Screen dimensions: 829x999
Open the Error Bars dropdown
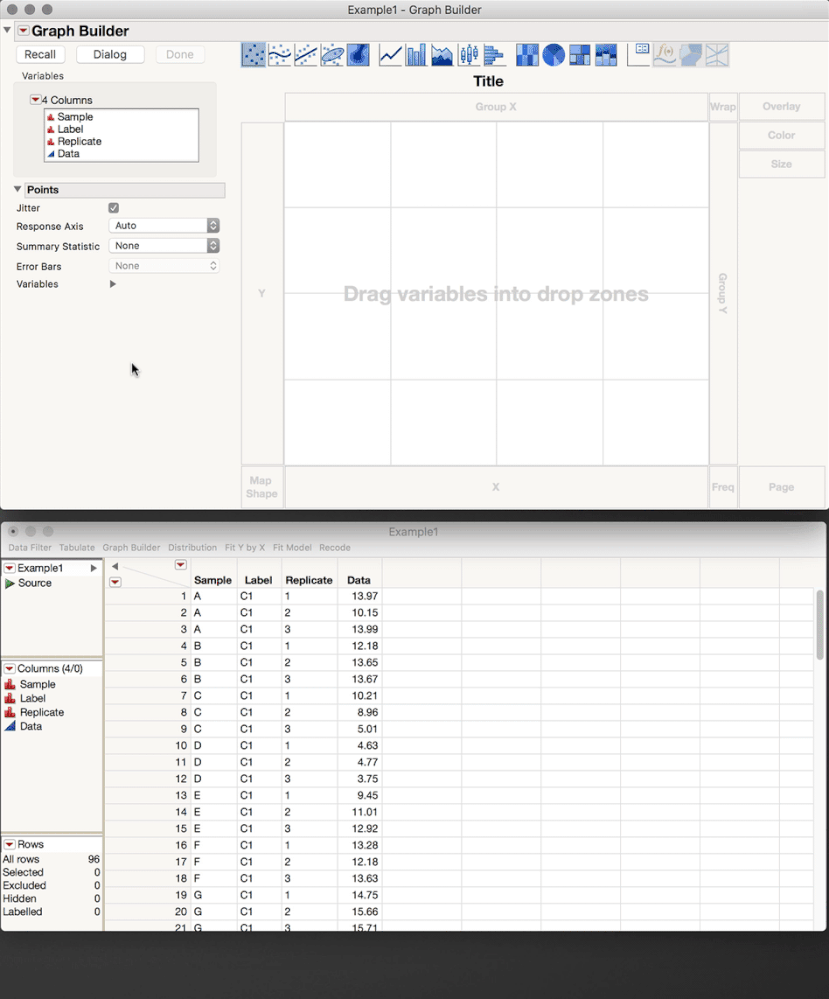click(x=164, y=266)
